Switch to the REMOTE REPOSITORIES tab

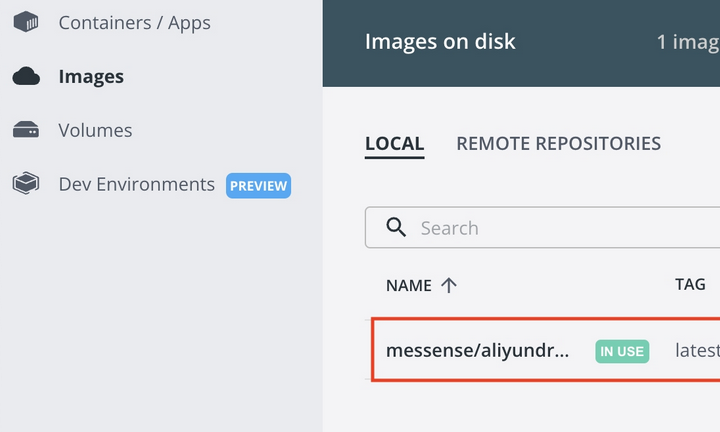click(x=558, y=144)
